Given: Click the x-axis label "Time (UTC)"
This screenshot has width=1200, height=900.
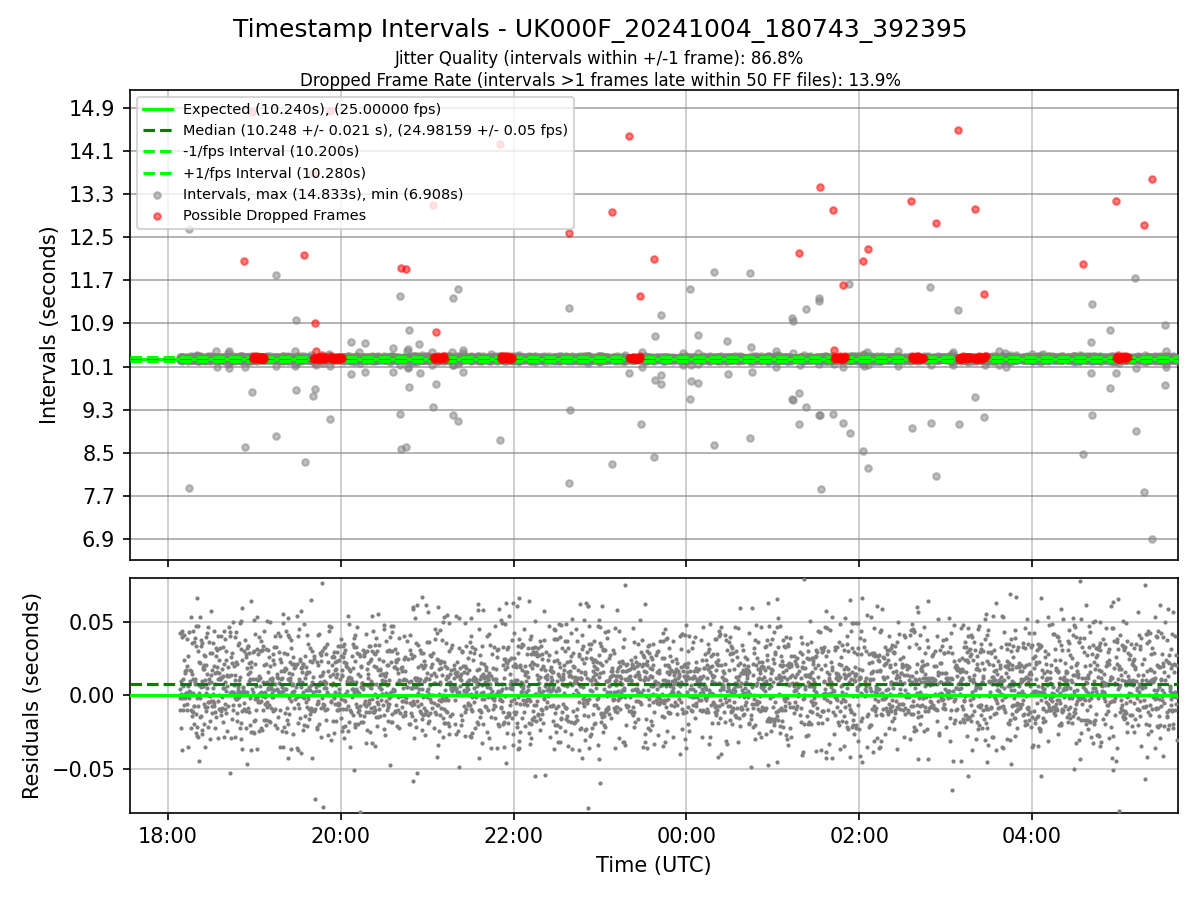Looking at the screenshot, I should tap(653, 865).
